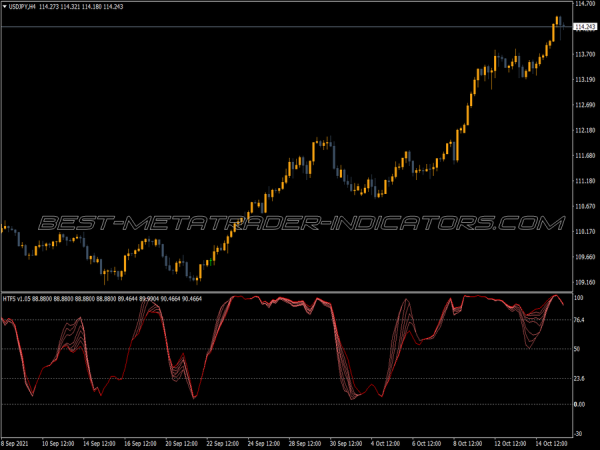The height and width of the screenshot is (450, 600).
Task: Click indicator level label 23.6
Action: pyautogui.click(x=579, y=378)
